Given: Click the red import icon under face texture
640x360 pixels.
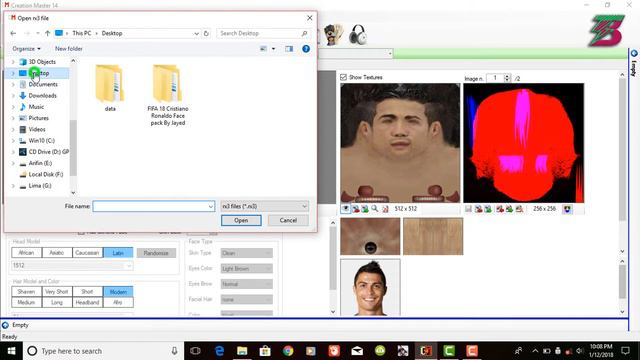Looking at the screenshot, I should point(356,209).
